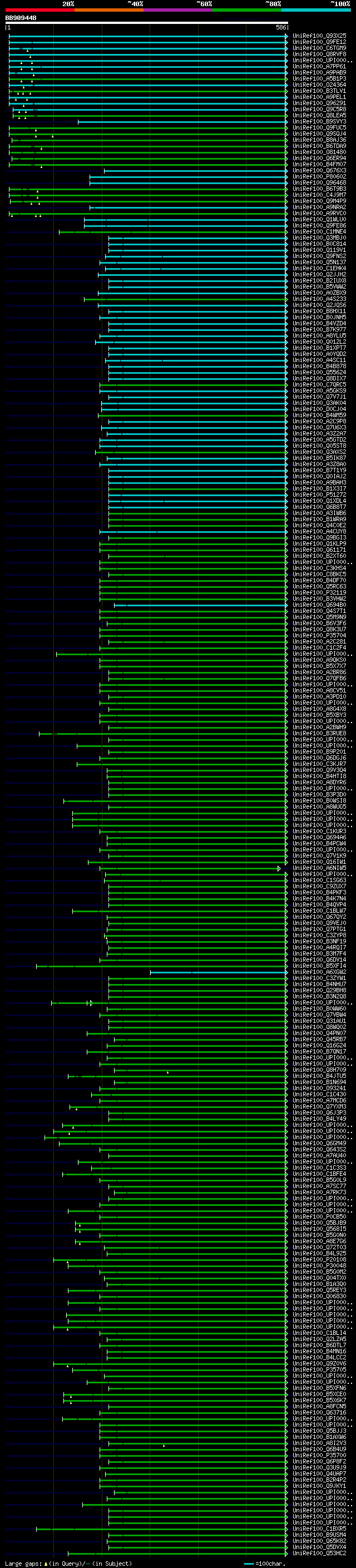The height and width of the screenshot is (1568, 356).
Task: Choose the UniRef100_A6NIW5 hit label
Action: (x=319, y=868)
